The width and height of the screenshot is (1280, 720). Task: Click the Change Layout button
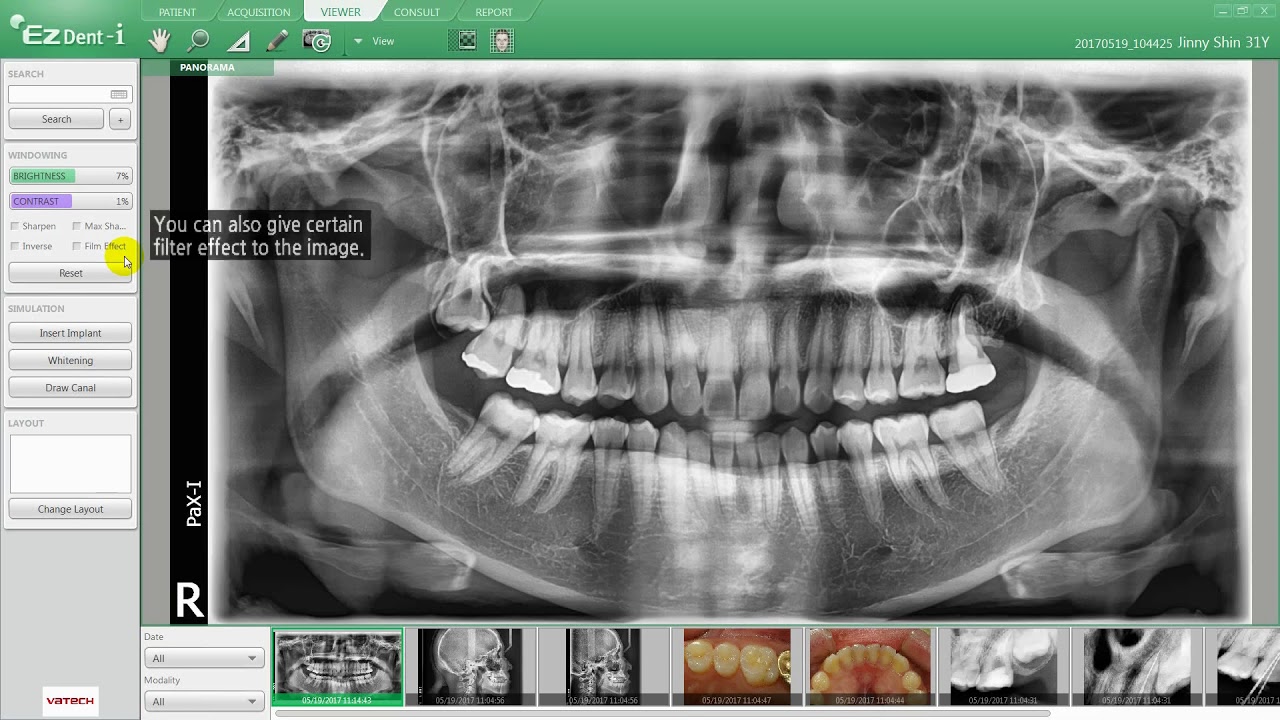70,509
